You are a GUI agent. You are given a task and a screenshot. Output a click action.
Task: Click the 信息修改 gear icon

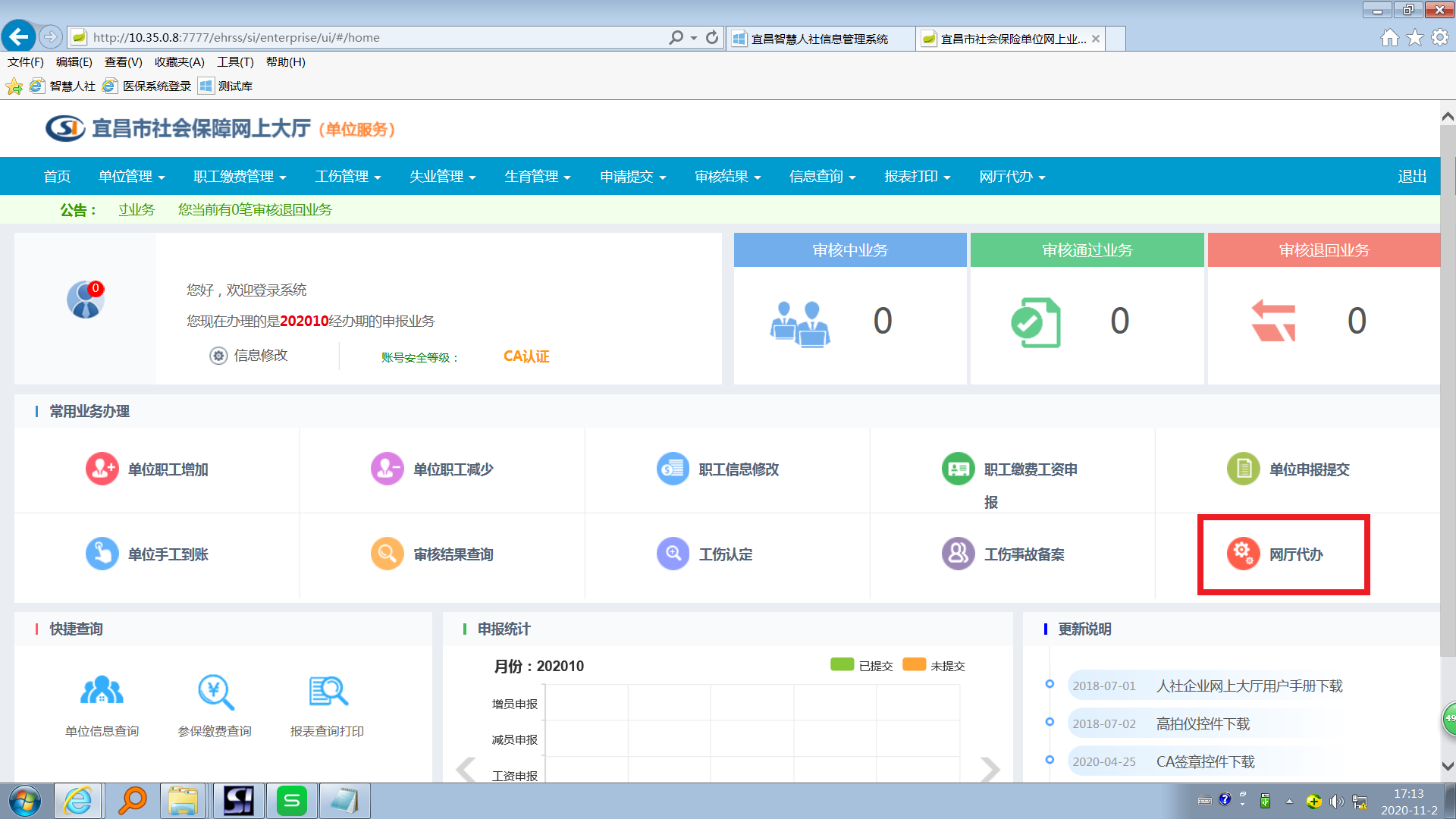pyautogui.click(x=218, y=356)
